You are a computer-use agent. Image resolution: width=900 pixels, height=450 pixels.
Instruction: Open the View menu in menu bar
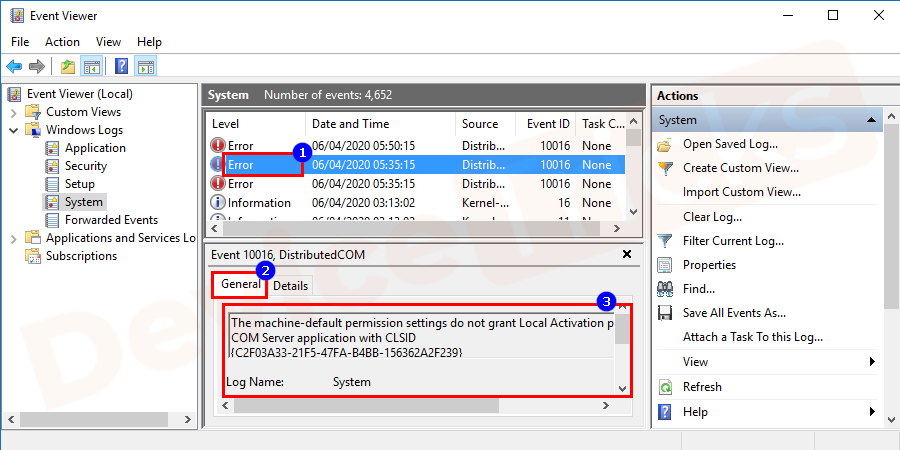pyautogui.click(x=108, y=42)
